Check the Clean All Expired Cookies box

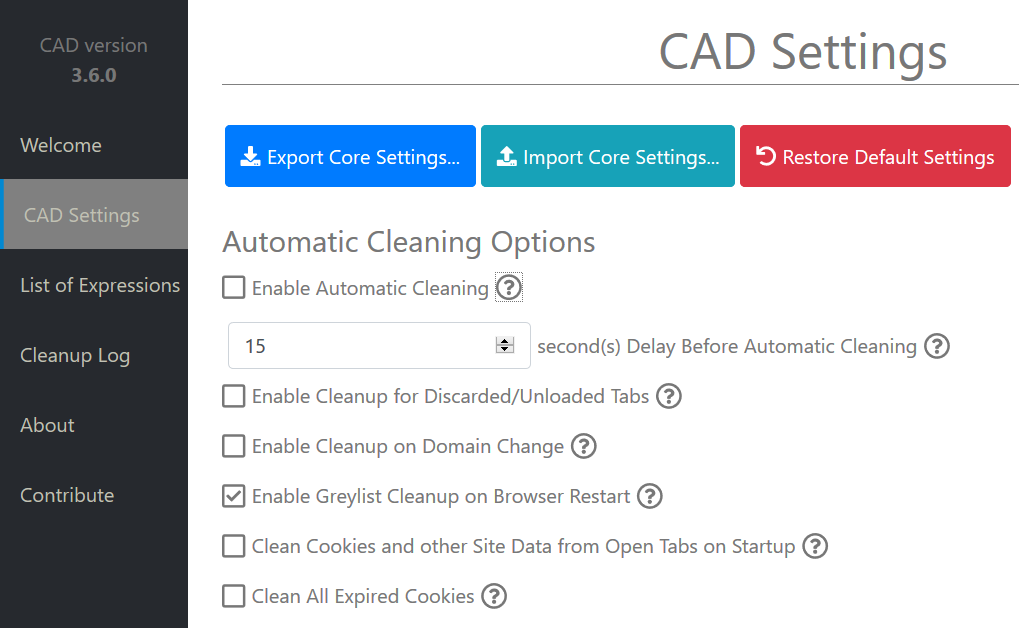[x=234, y=596]
